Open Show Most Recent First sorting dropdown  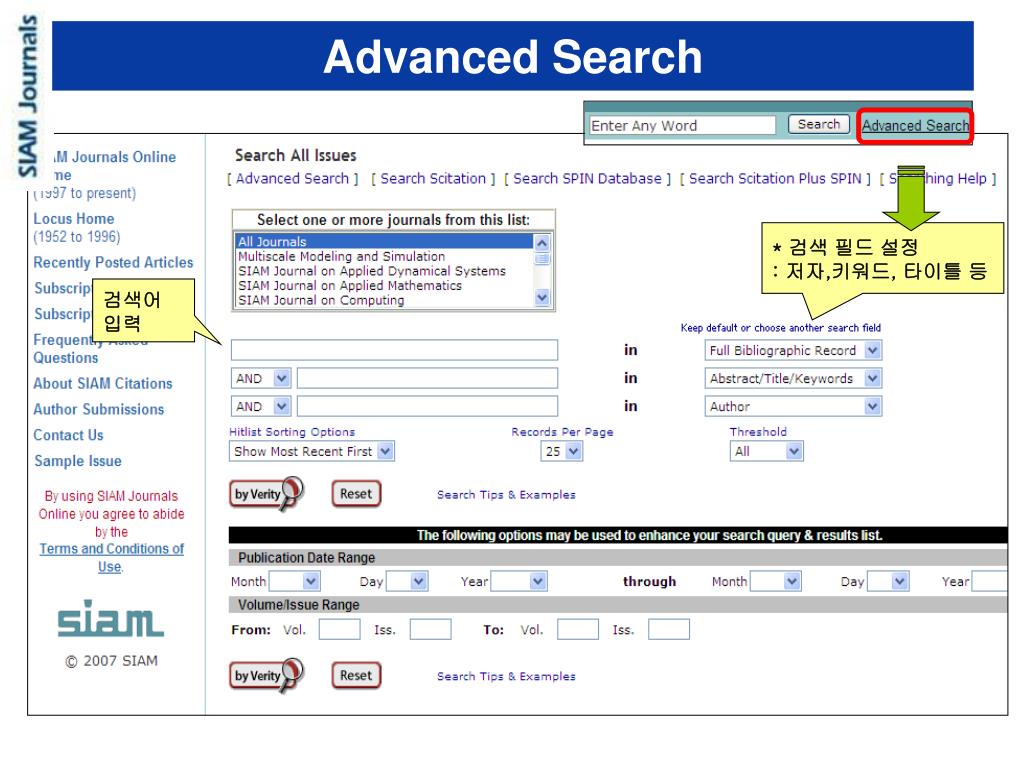tap(312, 451)
